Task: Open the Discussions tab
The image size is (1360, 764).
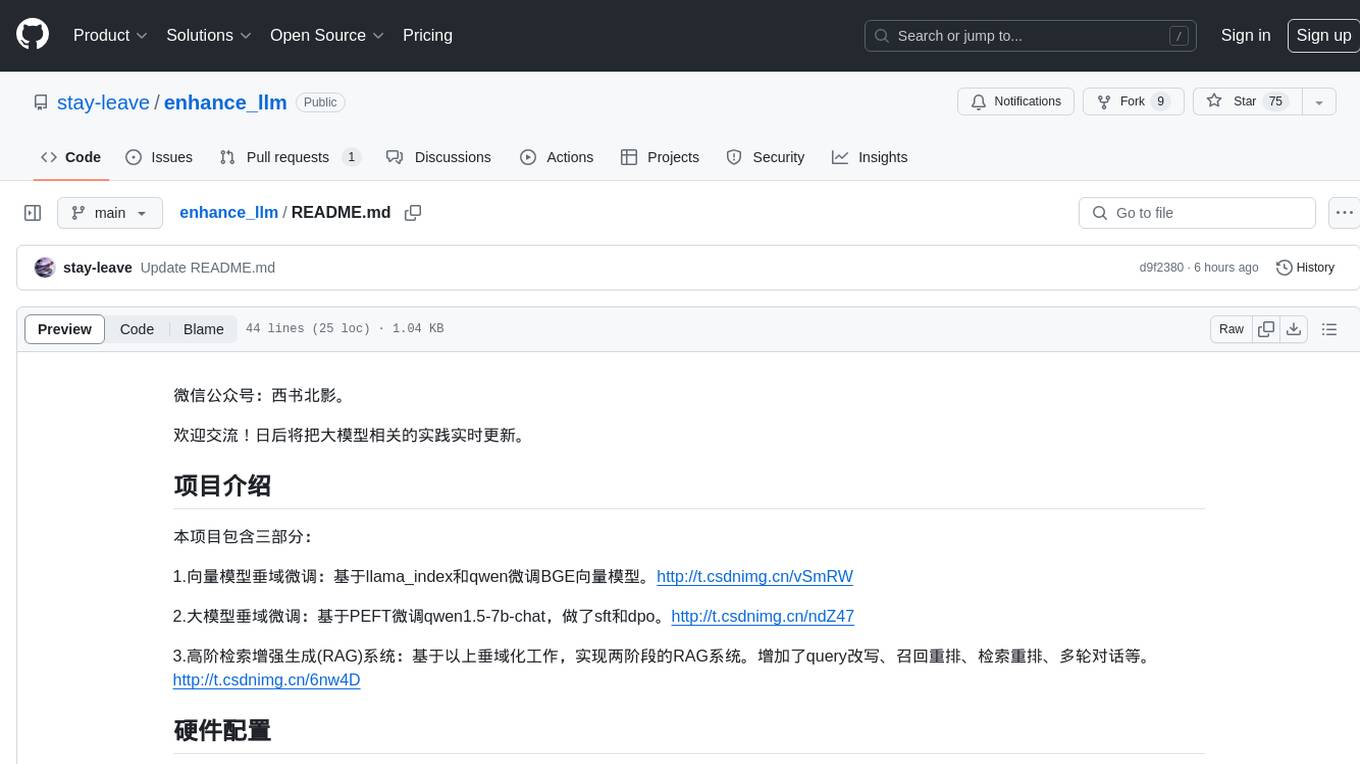Action: pos(439,157)
